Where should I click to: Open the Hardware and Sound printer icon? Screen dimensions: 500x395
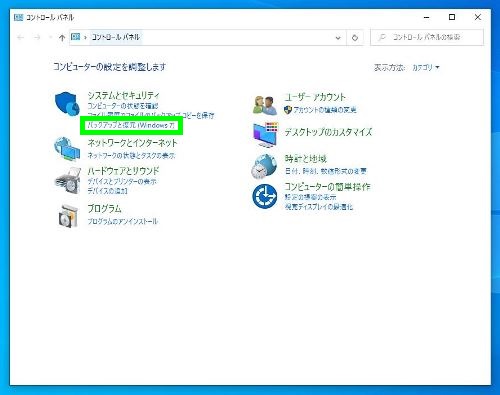click(68, 180)
